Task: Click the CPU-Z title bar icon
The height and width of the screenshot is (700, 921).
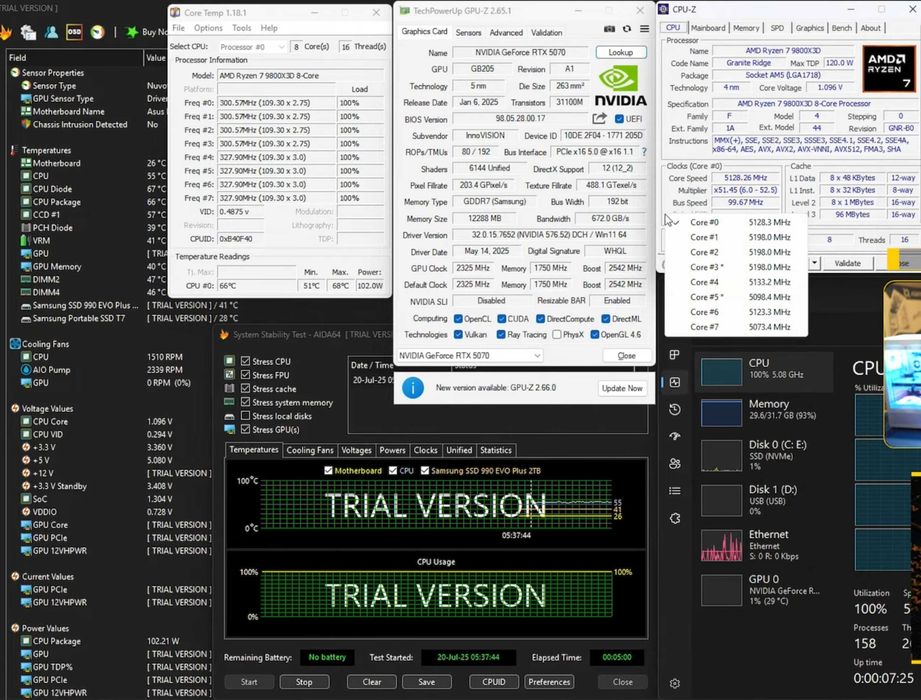Action: pyautogui.click(x=664, y=9)
